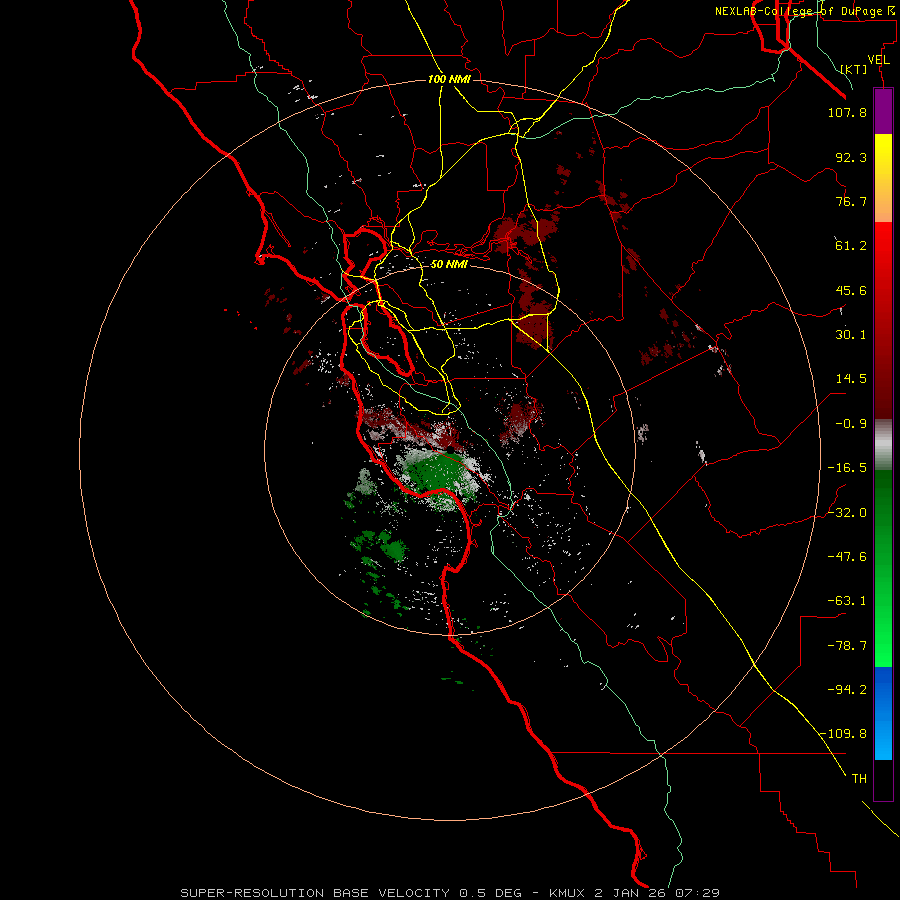Viewport: 900px width, 900px height.
Task: Select the yellow-orange segment of velocity scale
Action: (x=883, y=178)
